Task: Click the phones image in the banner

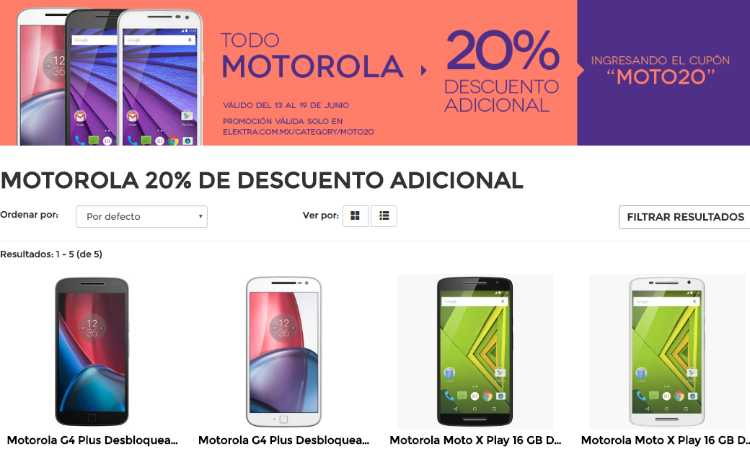Action: [110, 77]
